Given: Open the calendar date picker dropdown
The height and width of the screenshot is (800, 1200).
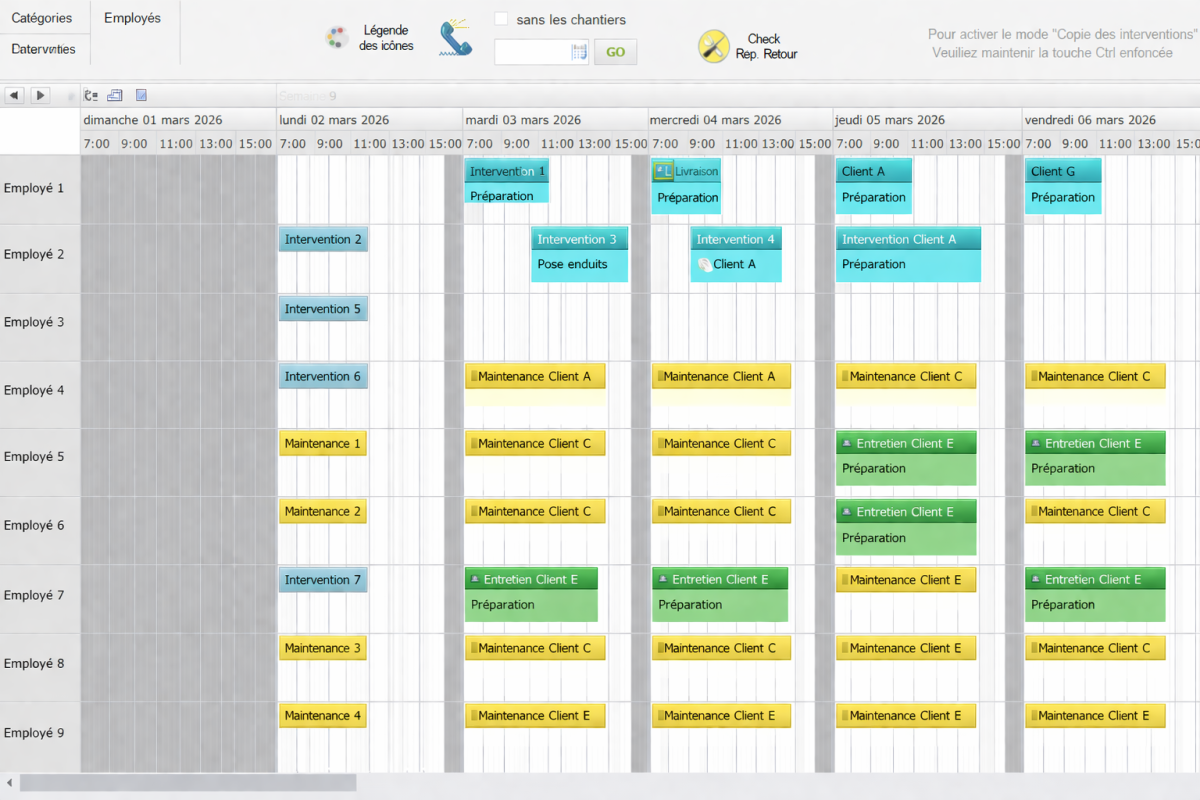Looking at the screenshot, I should point(579,52).
